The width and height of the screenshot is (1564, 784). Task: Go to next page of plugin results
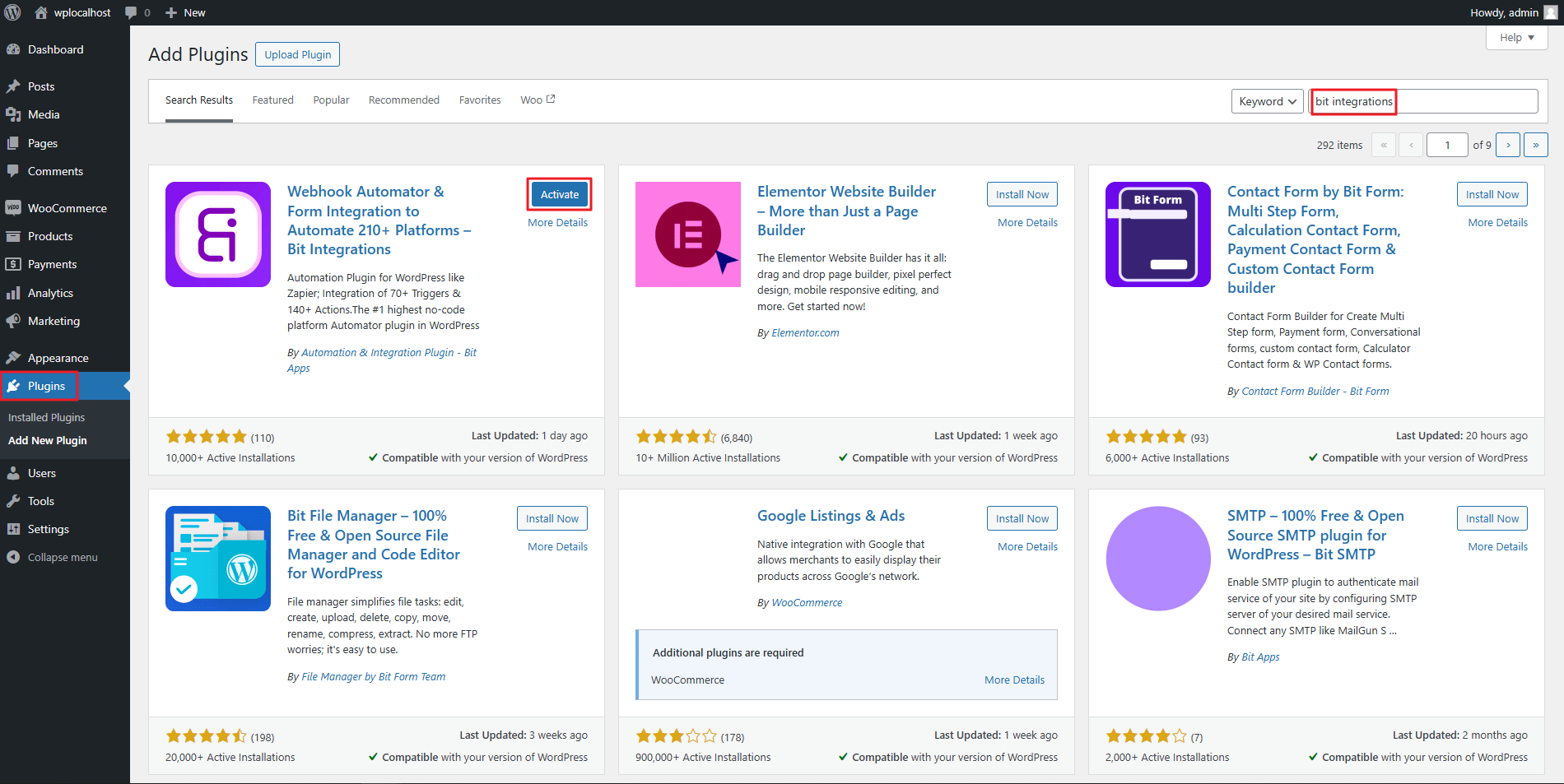coord(1507,145)
